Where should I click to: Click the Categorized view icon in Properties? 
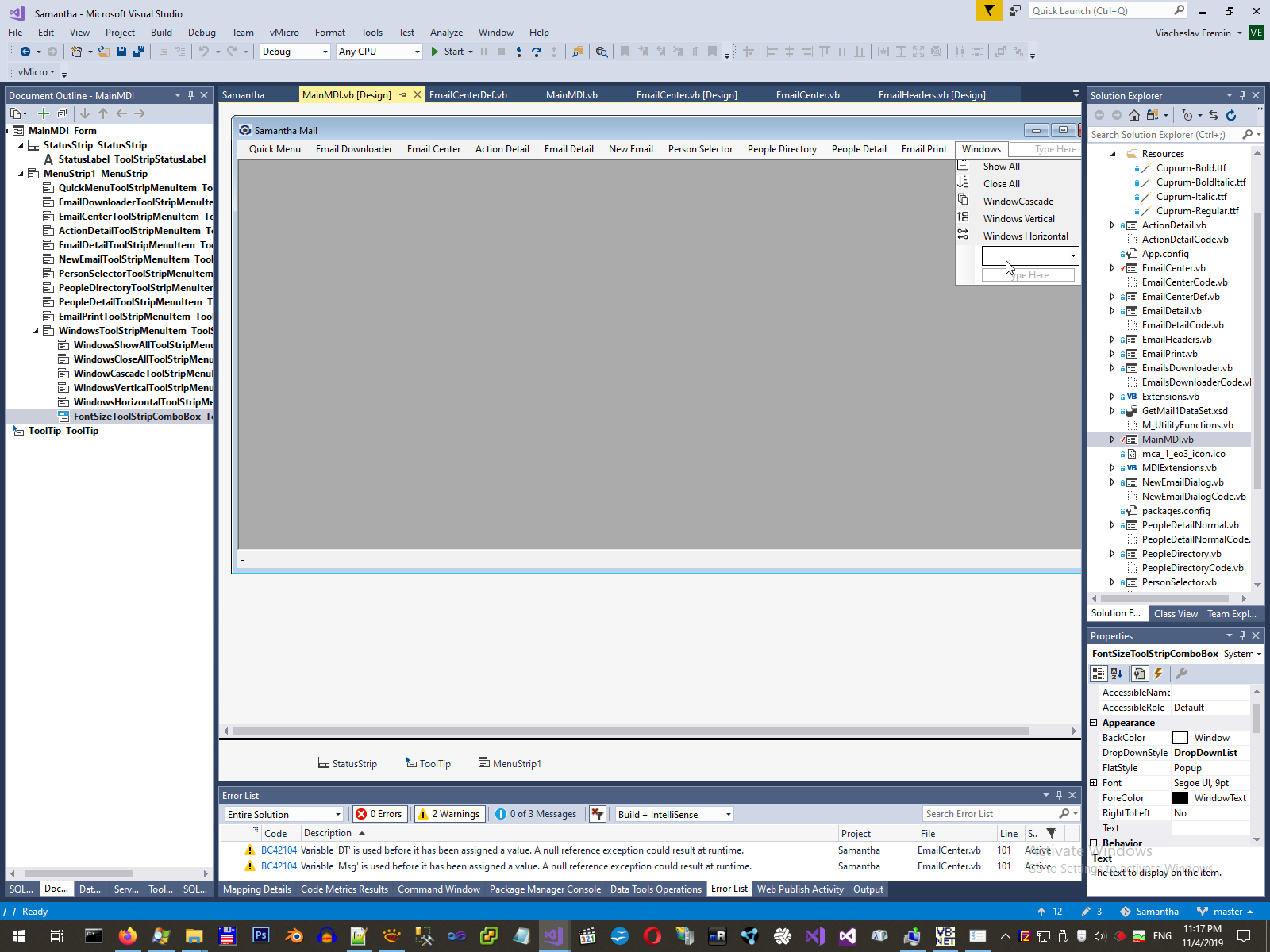pos(1099,674)
